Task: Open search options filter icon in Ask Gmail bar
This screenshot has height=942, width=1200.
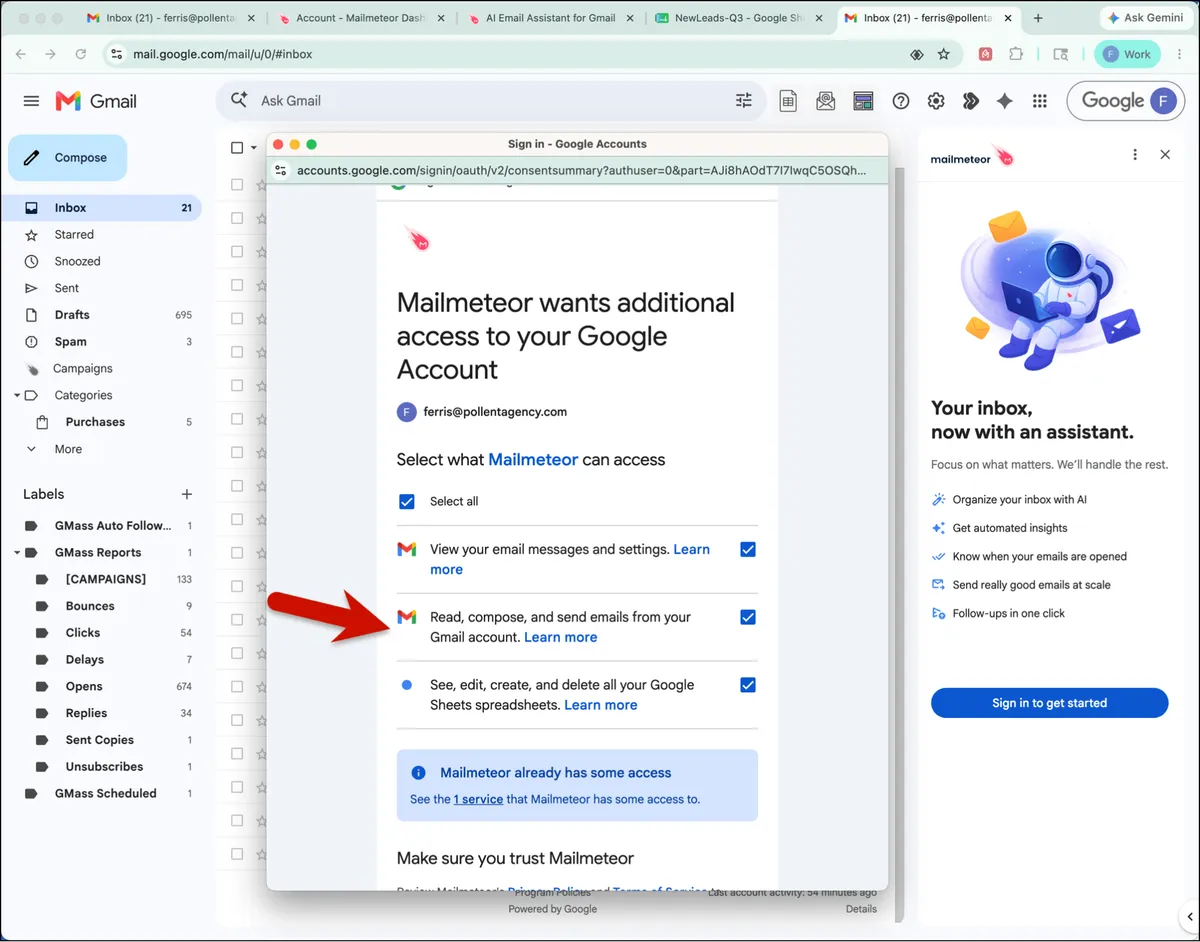Action: pos(743,100)
